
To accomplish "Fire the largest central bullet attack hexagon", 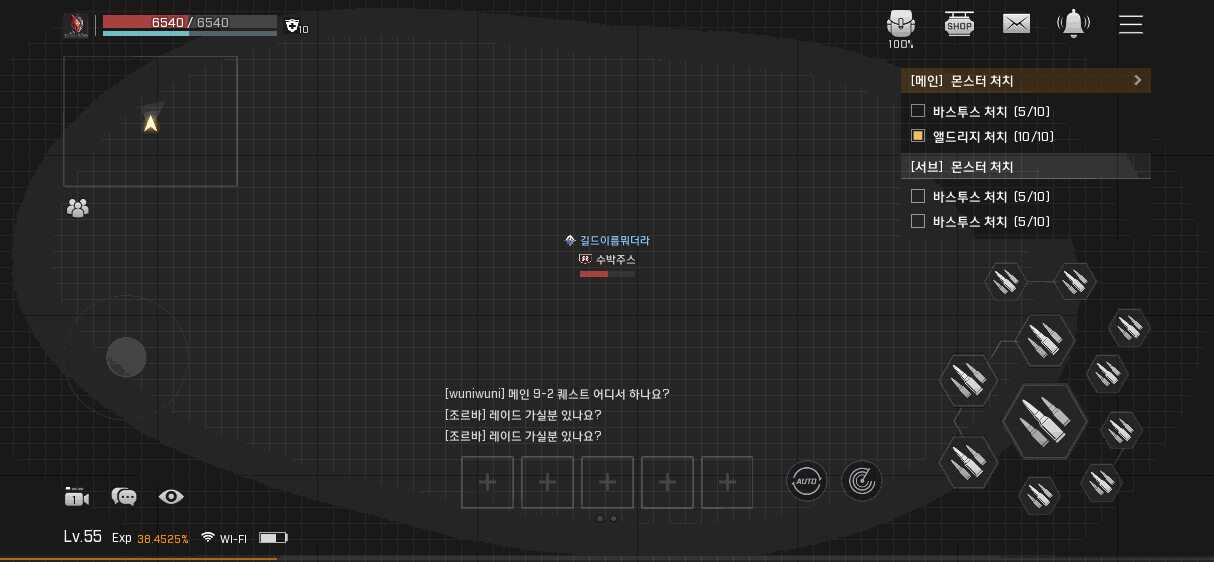I will click(x=1045, y=421).
